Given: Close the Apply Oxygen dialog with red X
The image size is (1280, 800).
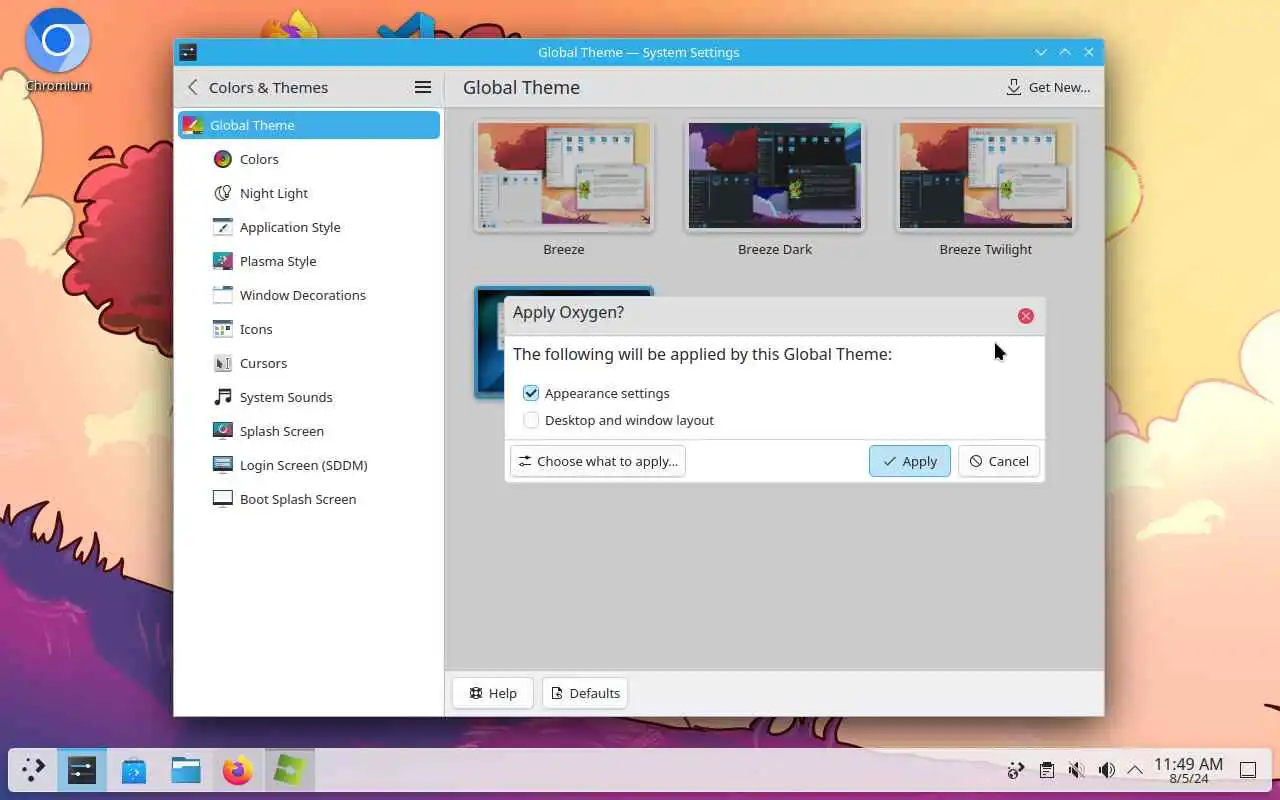Looking at the screenshot, I should click(1025, 316).
